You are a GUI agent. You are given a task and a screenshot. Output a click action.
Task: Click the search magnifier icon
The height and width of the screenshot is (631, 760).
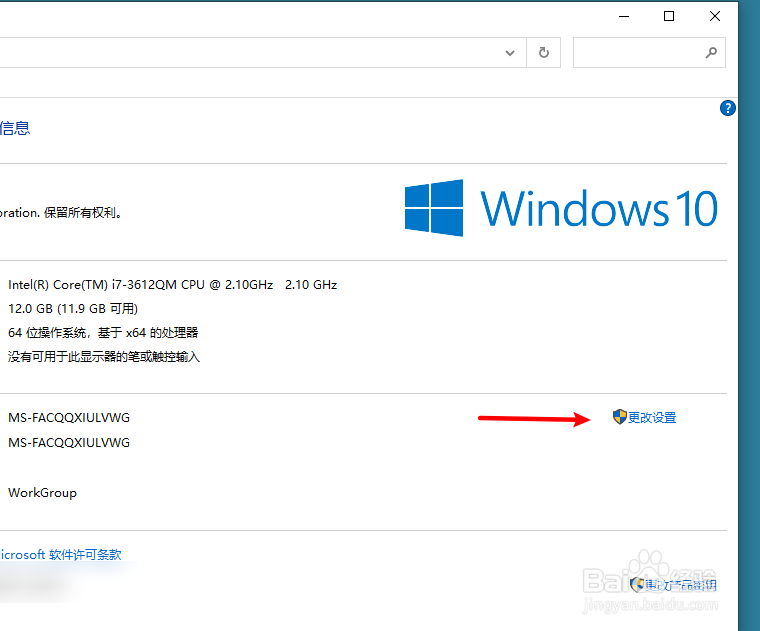click(x=711, y=52)
